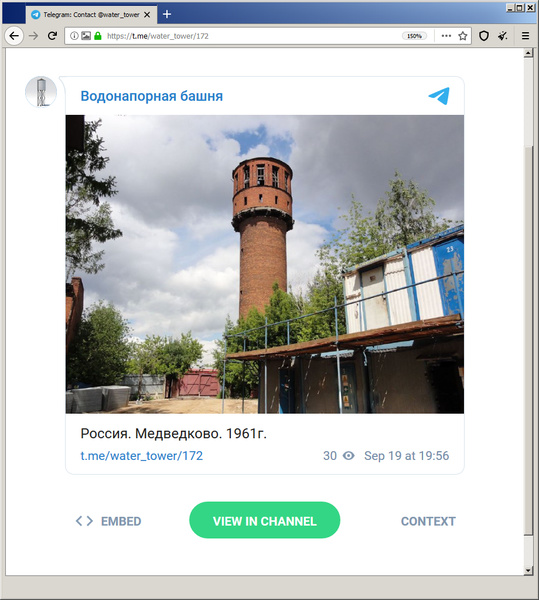Screen dimensions: 539x600
Task: Click the Telegram paper plane logo
Action: tap(439, 96)
